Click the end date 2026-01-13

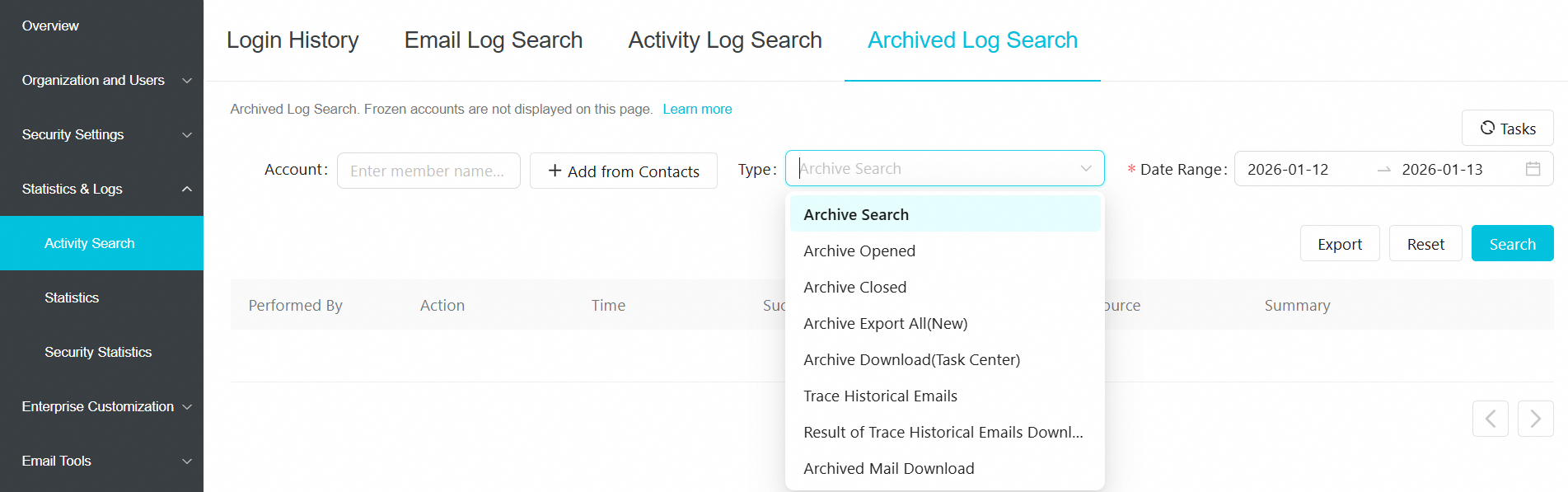[1442, 169]
